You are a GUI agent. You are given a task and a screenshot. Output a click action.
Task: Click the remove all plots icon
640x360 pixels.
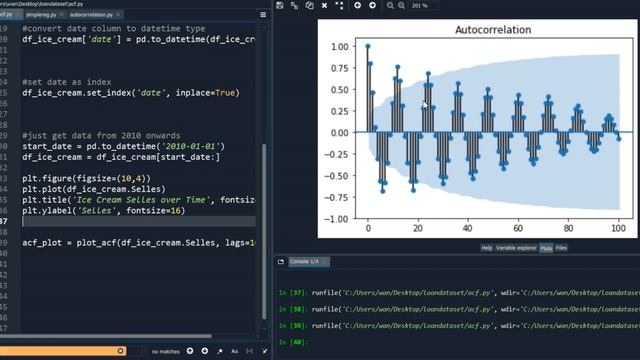point(339,5)
